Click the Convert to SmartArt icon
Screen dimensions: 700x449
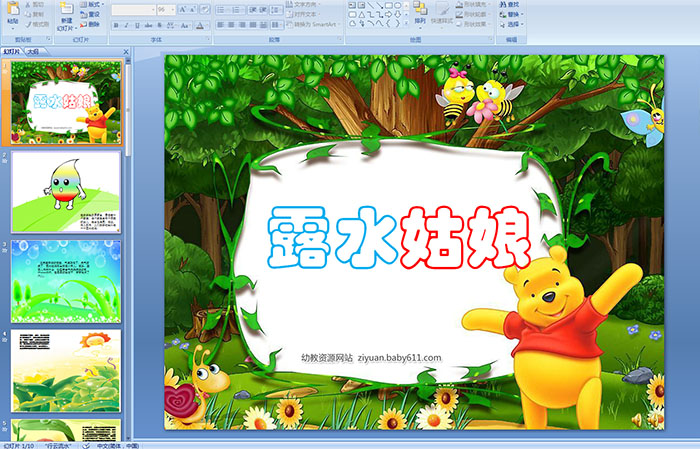(x=314, y=25)
